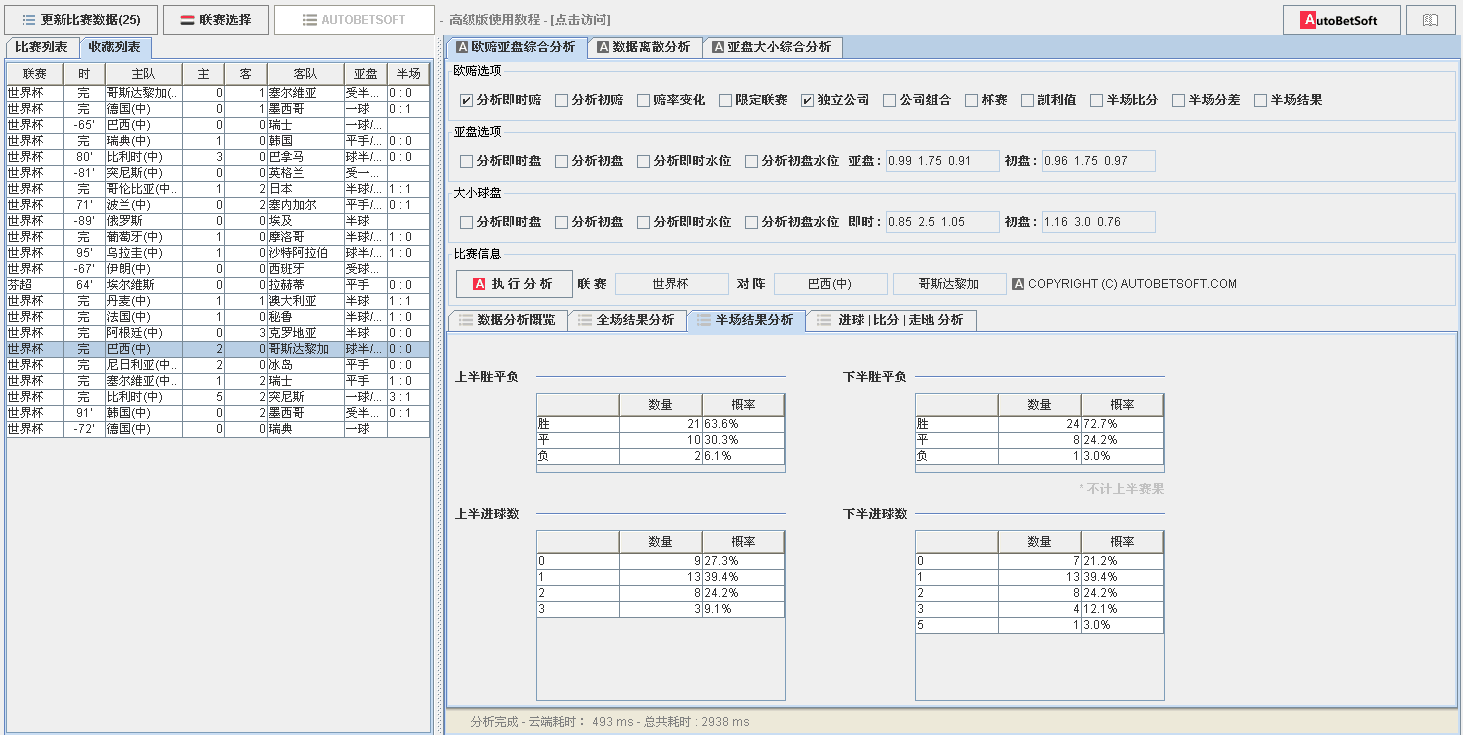Click the 亚盘 value field 0.99 1.75 0.91
The image size is (1463, 735).
coord(942,161)
